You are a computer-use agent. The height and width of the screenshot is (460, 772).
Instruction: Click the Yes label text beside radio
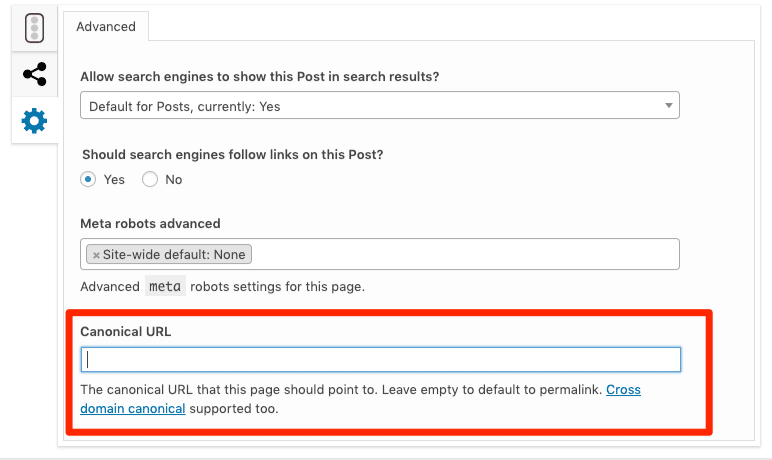tap(114, 180)
